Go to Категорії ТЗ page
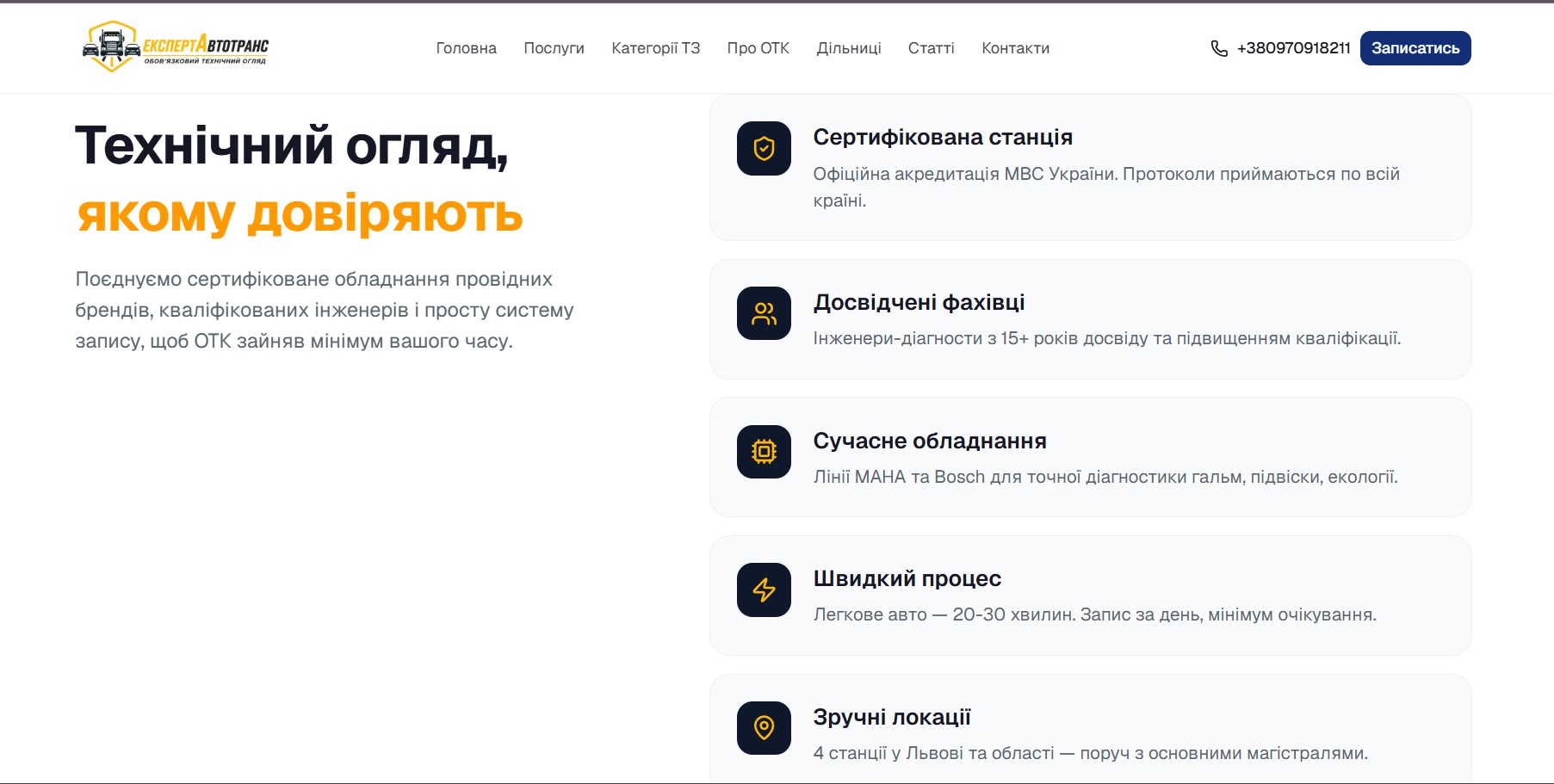The width and height of the screenshot is (1554, 784). point(656,48)
